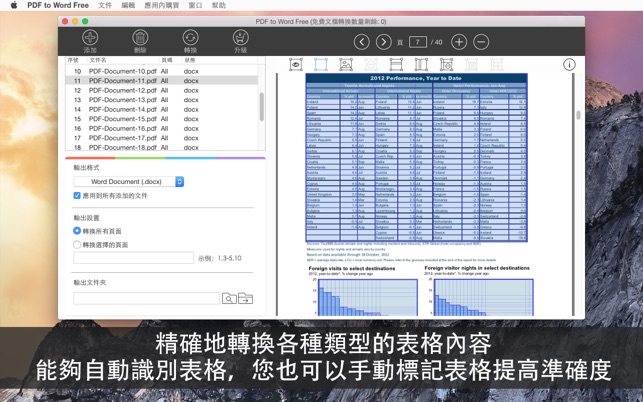Open the 文件 menu
Screen dimensions: 643x402
click(x=105, y=5)
